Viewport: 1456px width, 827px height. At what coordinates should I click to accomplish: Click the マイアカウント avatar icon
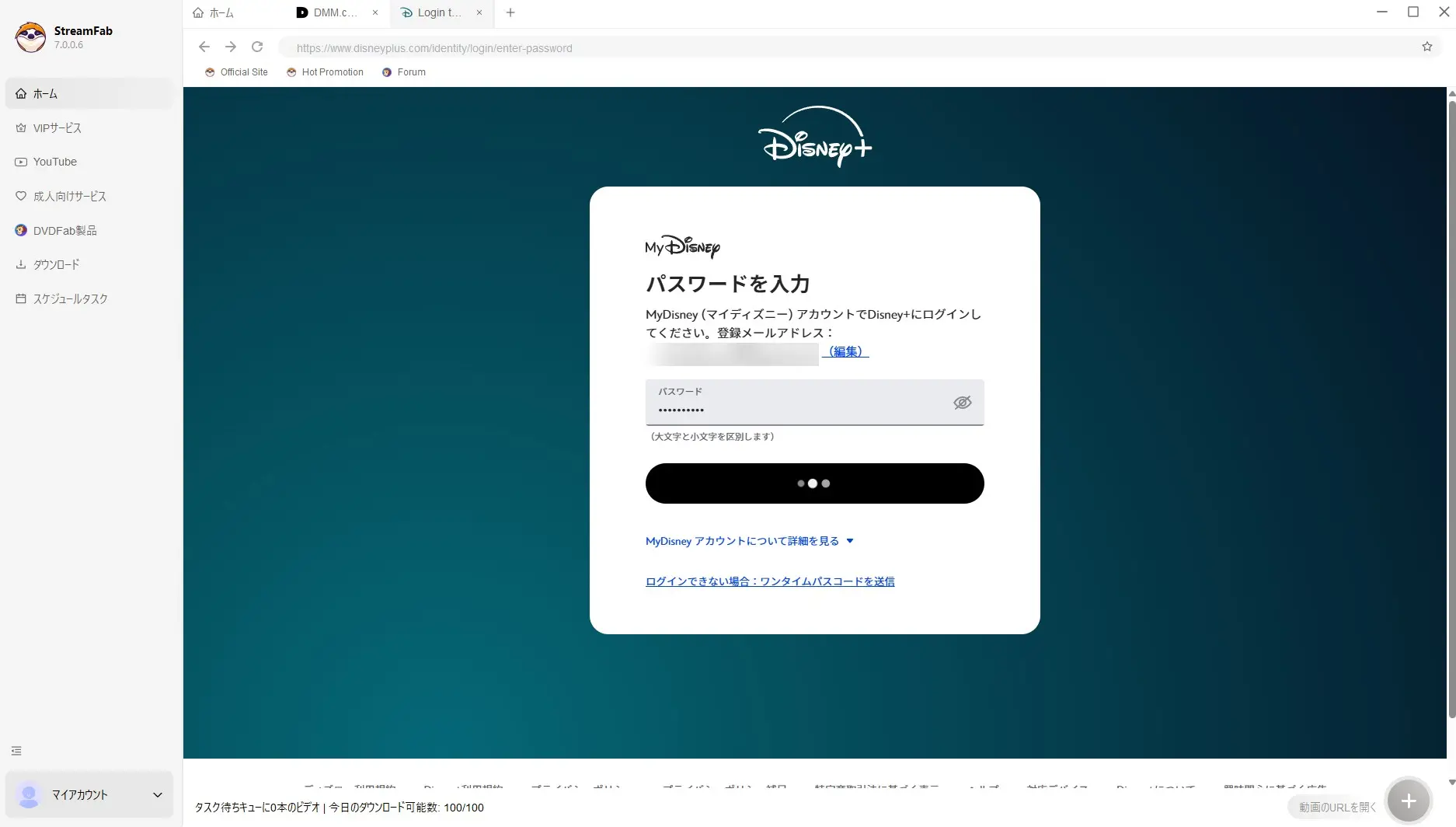click(x=29, y=794)
